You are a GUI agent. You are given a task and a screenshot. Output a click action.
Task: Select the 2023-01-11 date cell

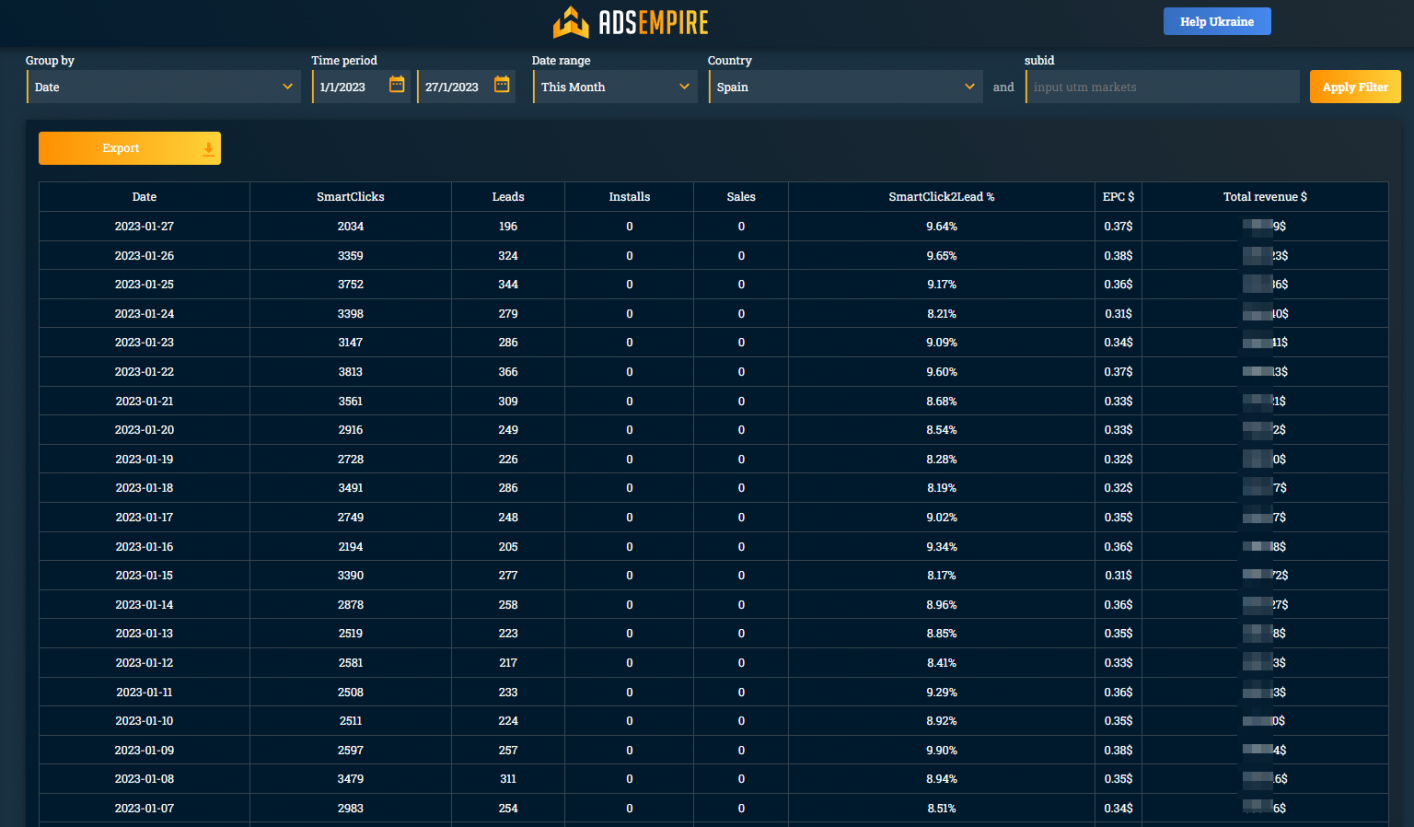[x=144, y=692]
